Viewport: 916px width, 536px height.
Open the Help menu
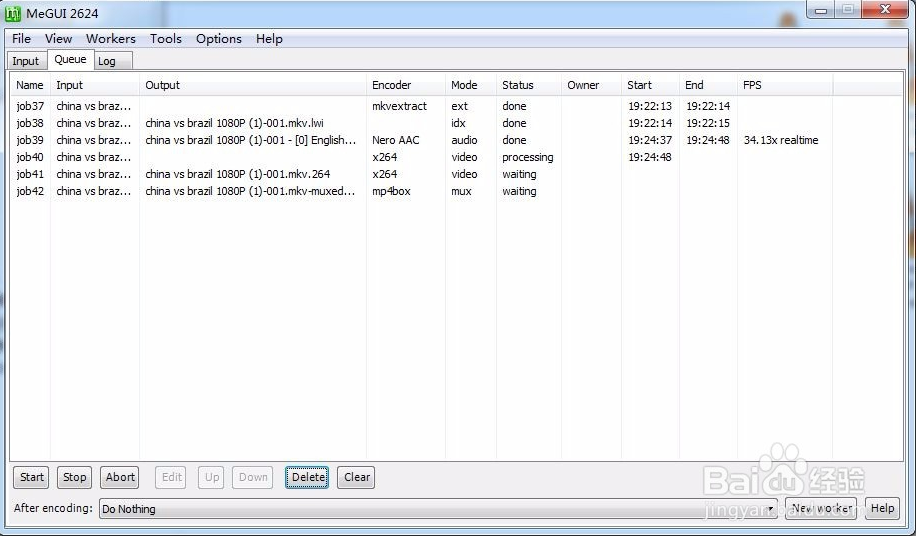(x=269, y=39)
